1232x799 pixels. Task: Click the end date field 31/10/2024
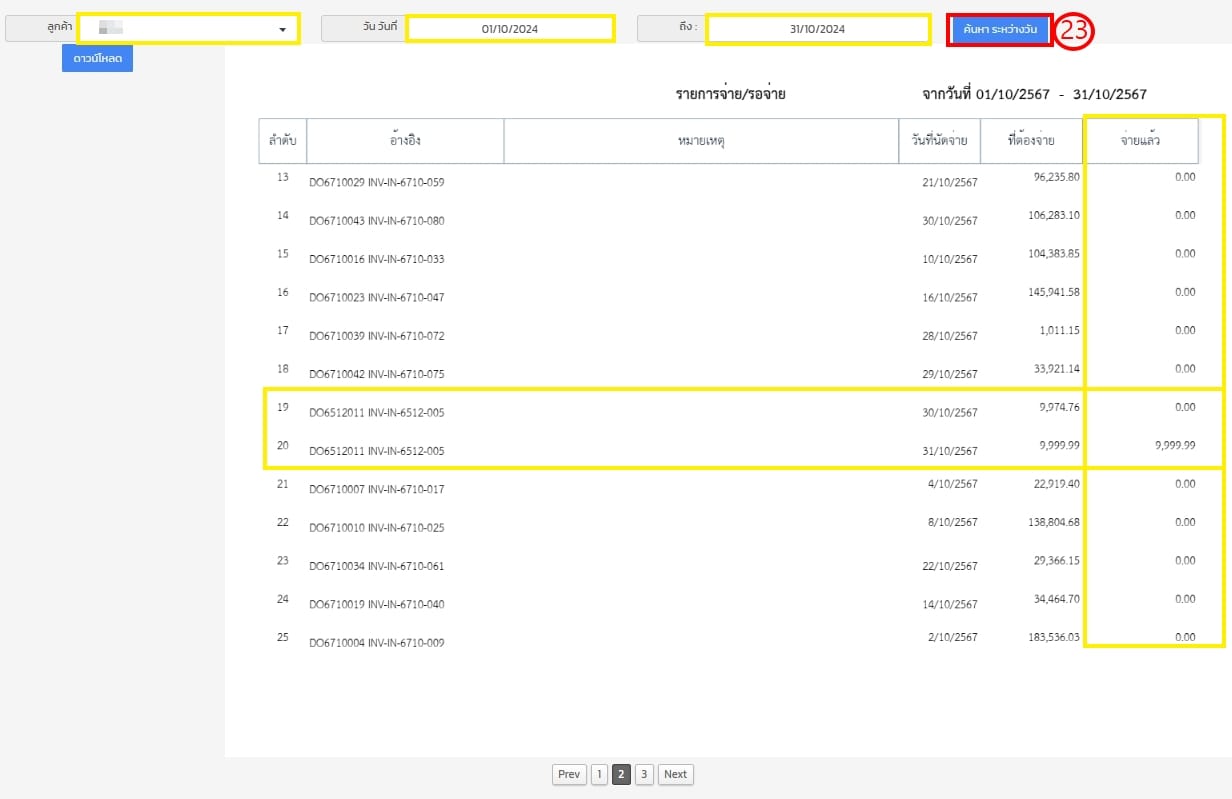(817, 29)
